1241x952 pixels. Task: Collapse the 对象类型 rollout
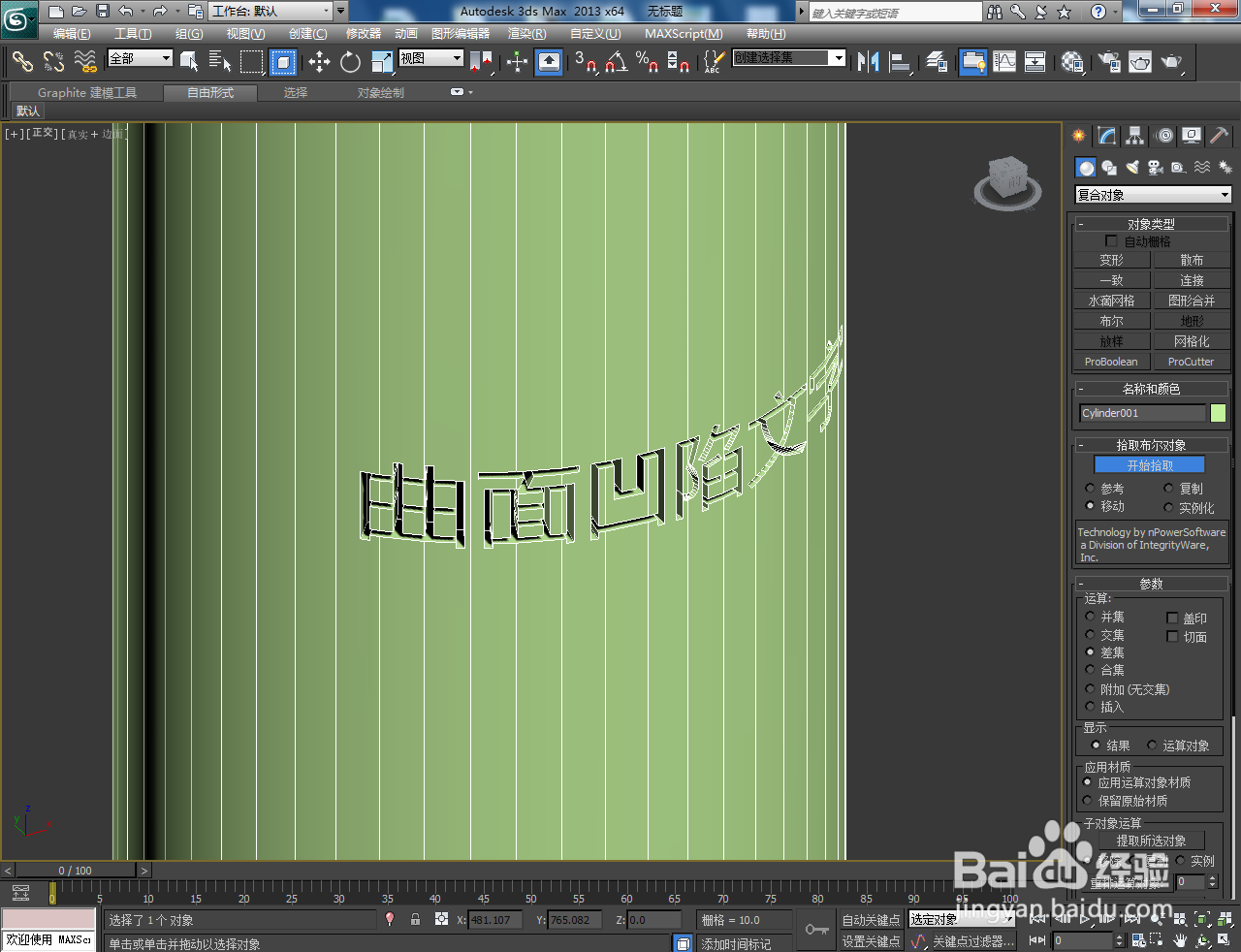point(1152,224)
